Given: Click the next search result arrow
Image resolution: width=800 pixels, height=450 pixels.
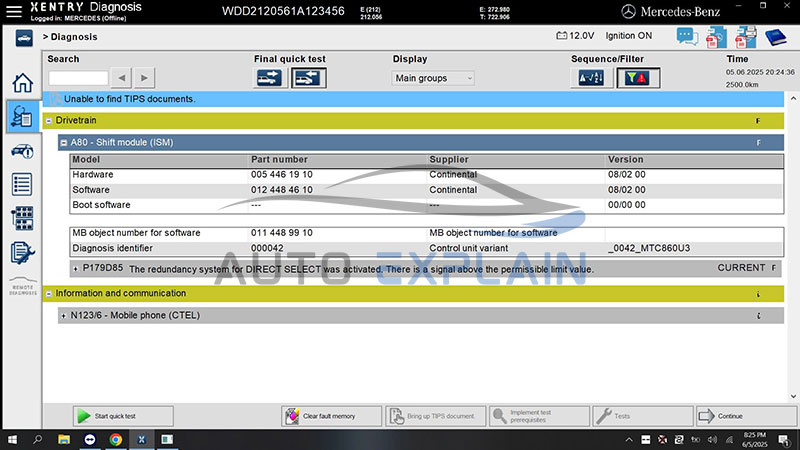Looking at the screenshot, I should point(144,78).
